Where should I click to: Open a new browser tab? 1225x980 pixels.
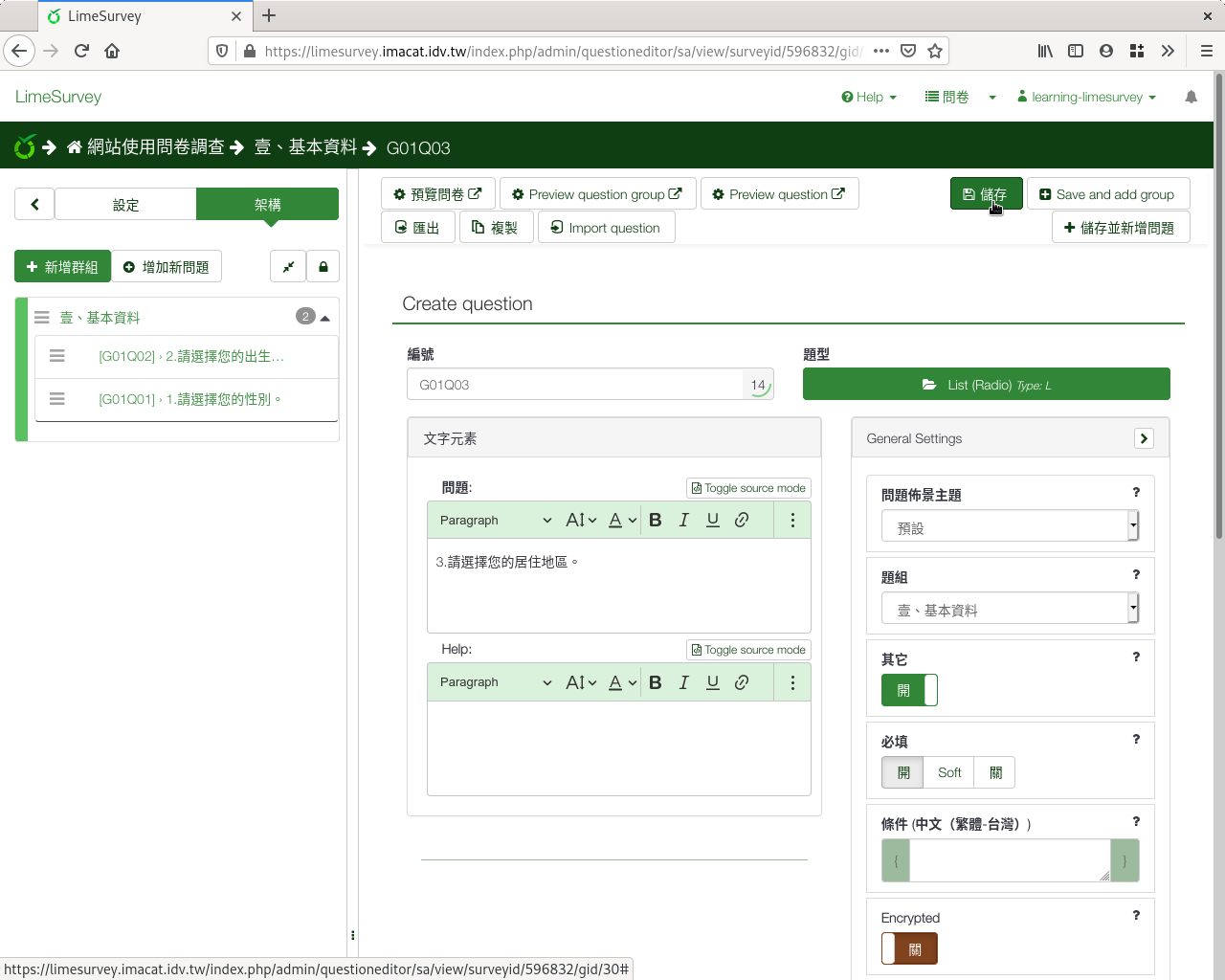[x=269, y=15]
